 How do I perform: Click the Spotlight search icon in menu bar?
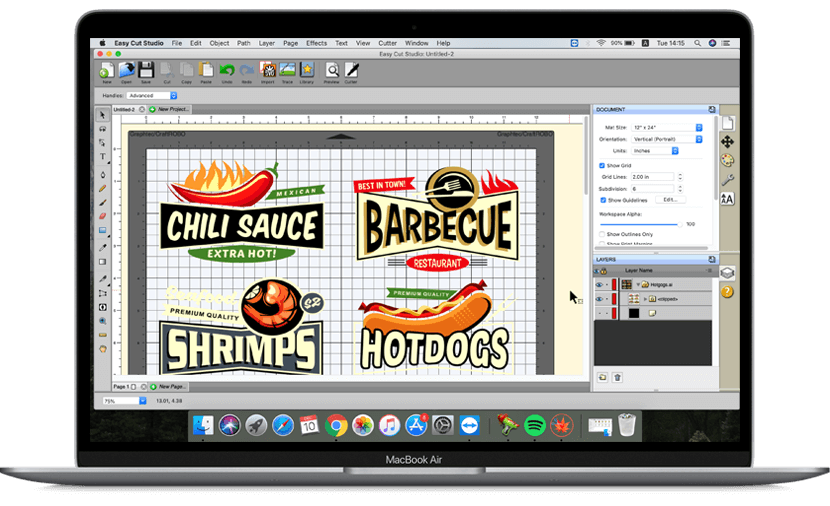coord(698,43)
